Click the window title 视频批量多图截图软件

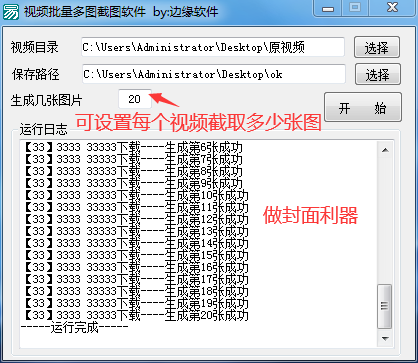[x=85, y=12]
